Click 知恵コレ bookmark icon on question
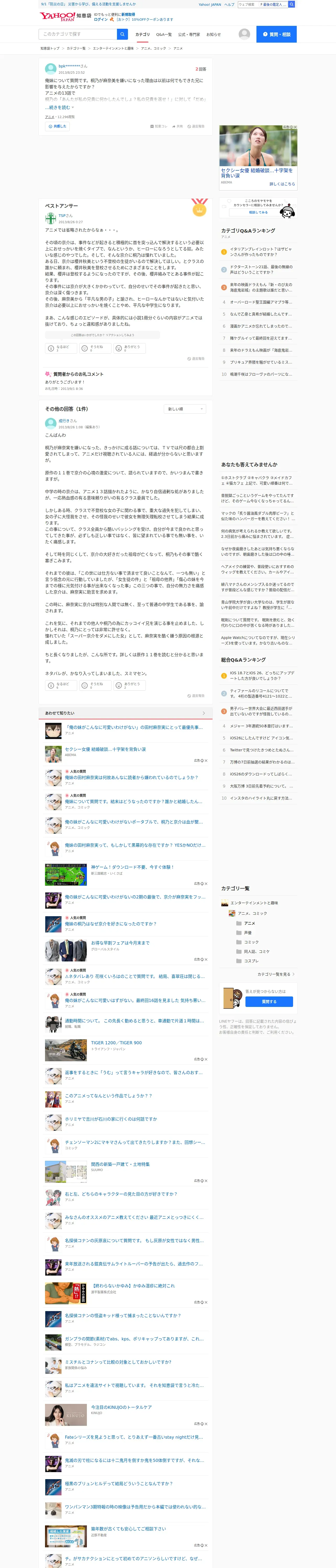The height and width of the screenshot is (1568, 336). [159, 126]
